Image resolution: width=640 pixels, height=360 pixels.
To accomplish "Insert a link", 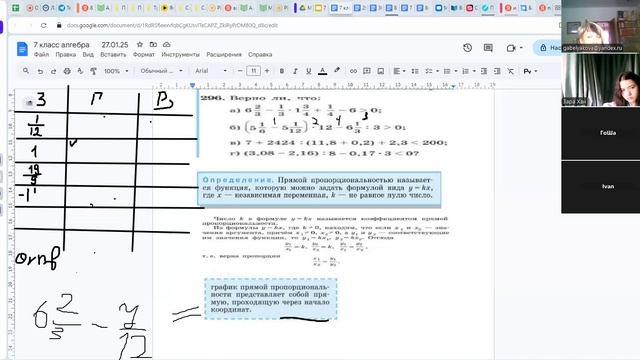I will [353, 71].
